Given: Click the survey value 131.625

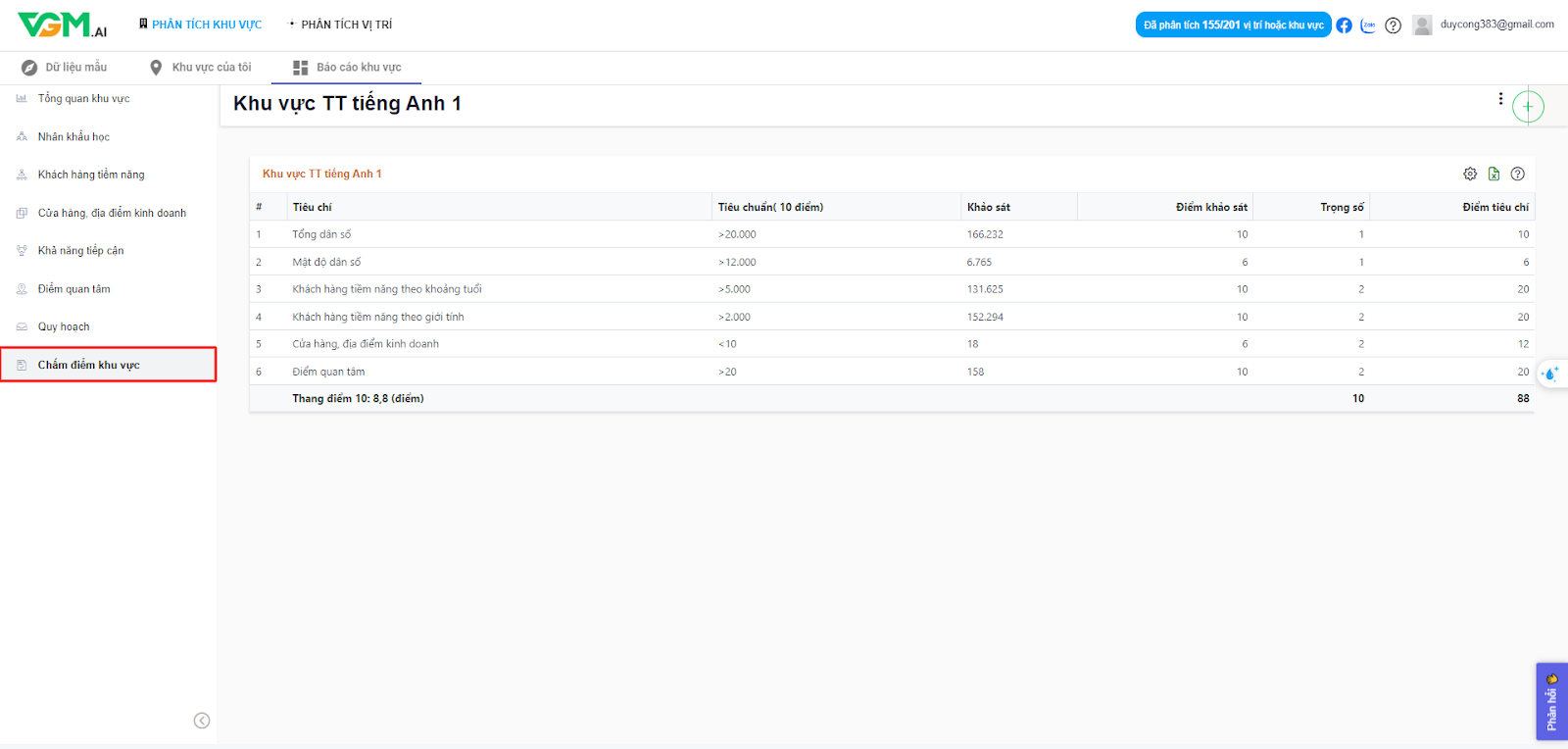Looking at the screenshot, I should [985, 289].
